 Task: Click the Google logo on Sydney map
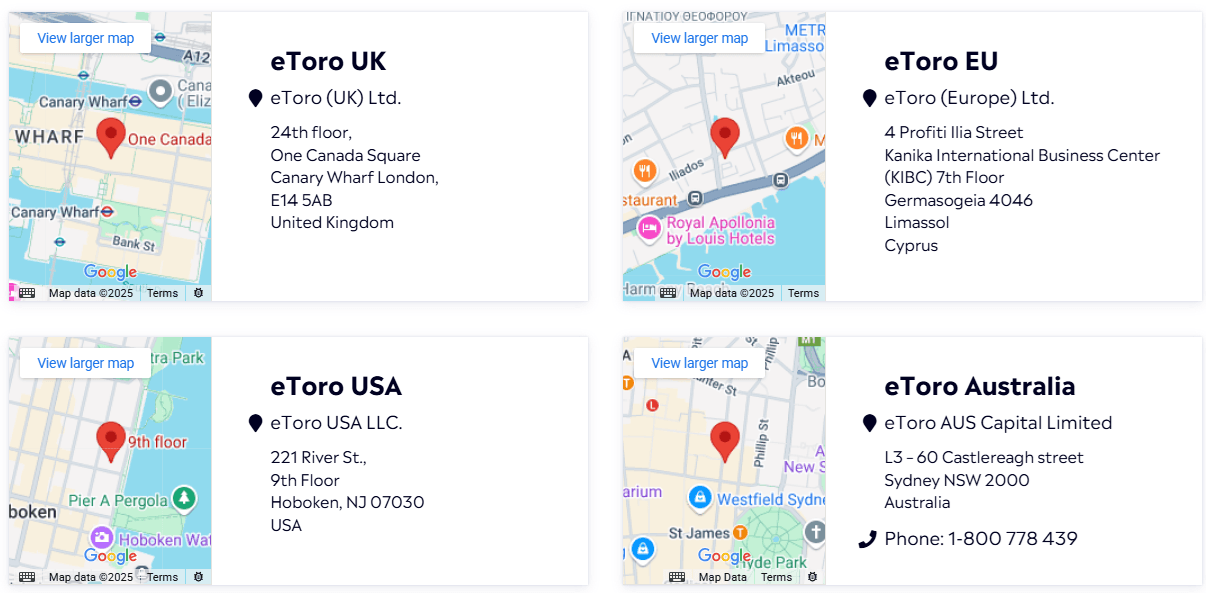pyautogui.click(x=724, y=556)
